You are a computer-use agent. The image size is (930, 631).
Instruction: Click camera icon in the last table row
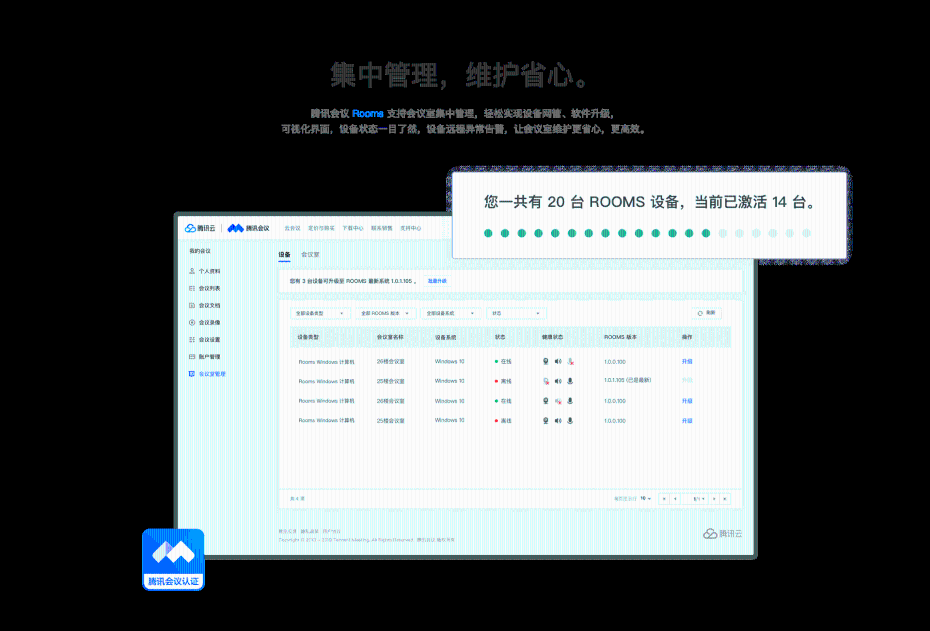pos(546,420)
